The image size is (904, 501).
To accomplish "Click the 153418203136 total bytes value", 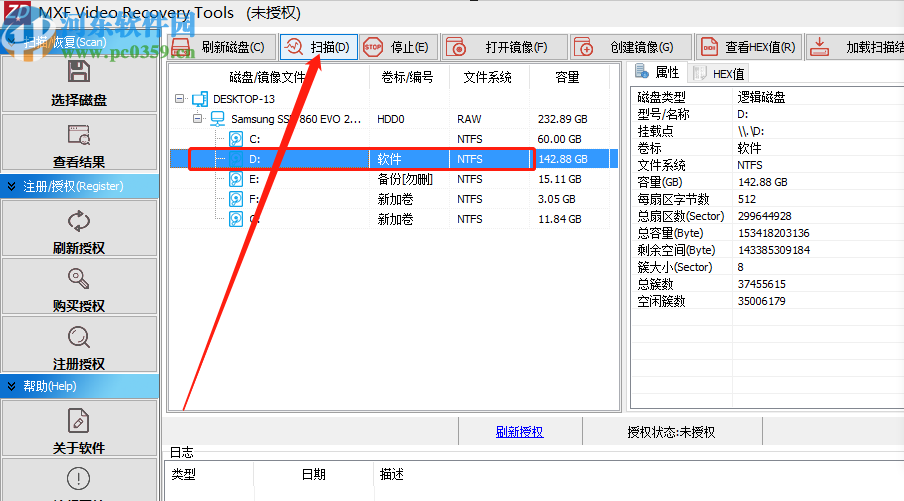I will (774, 233).
